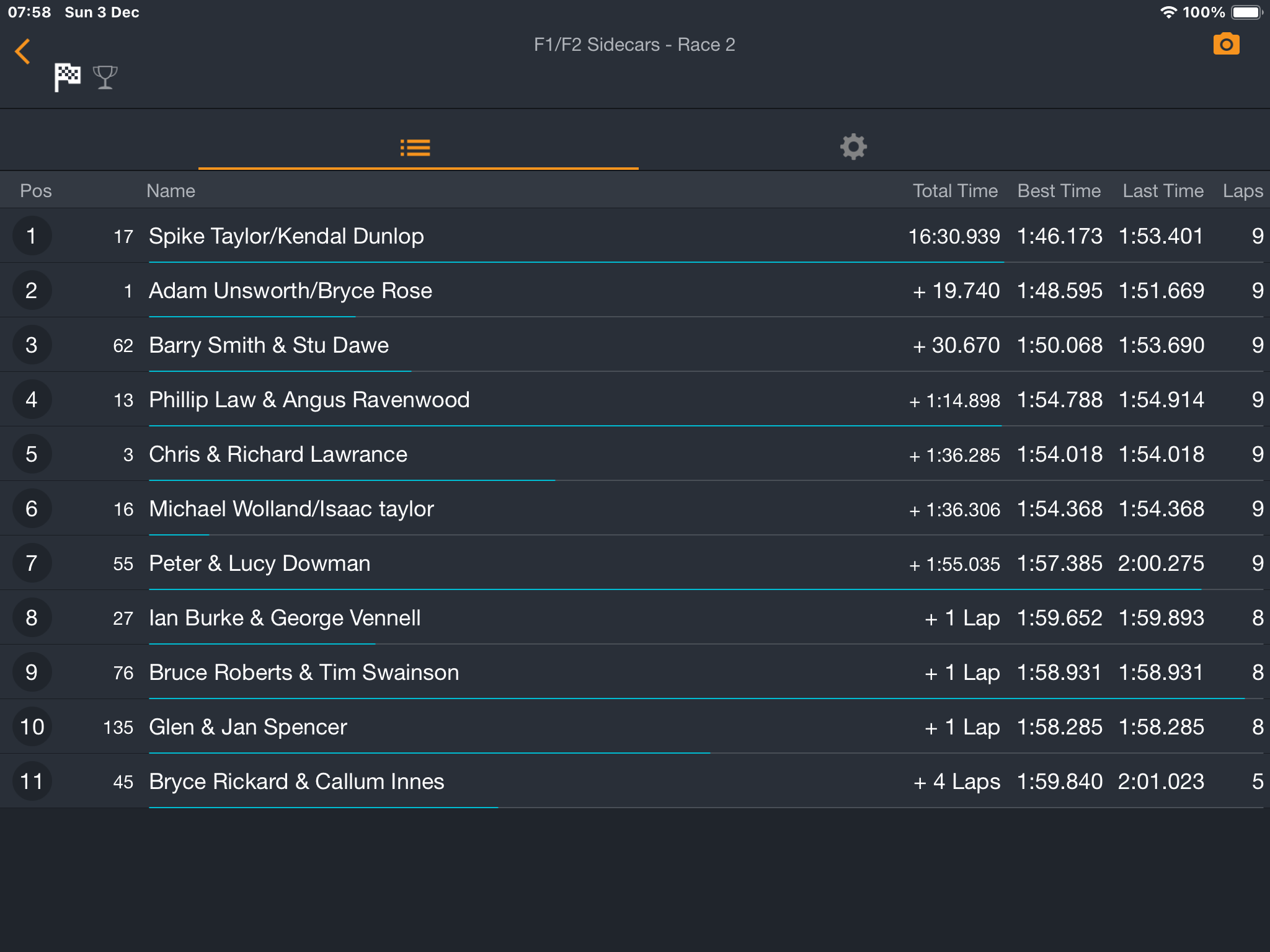Open Spike Taylor/Kendal Dunlop row
Screen dimensions: 1270x952
635,236
